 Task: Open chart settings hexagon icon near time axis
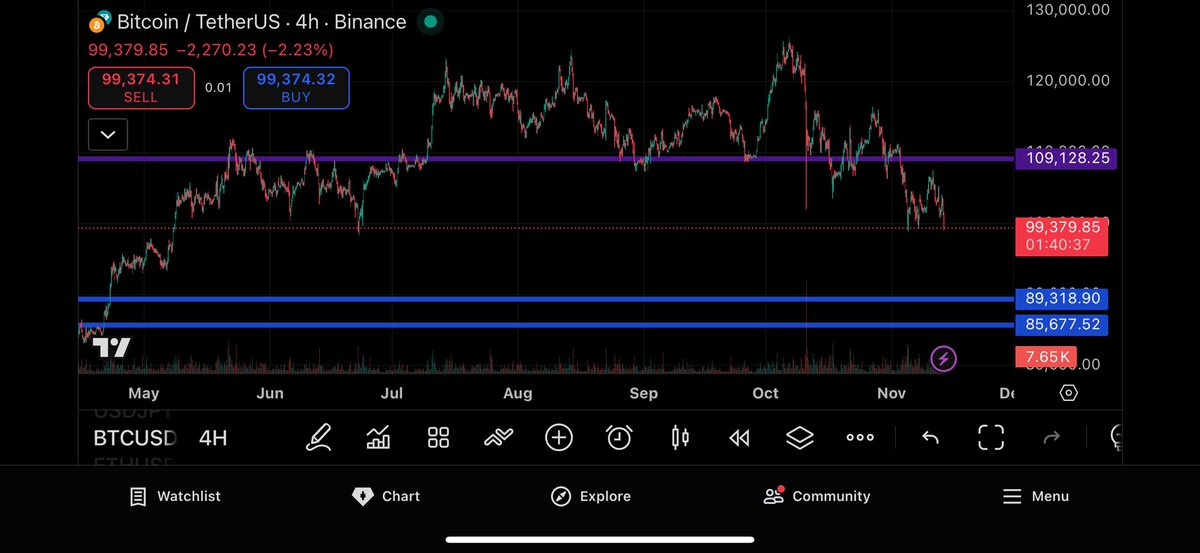1068,393
